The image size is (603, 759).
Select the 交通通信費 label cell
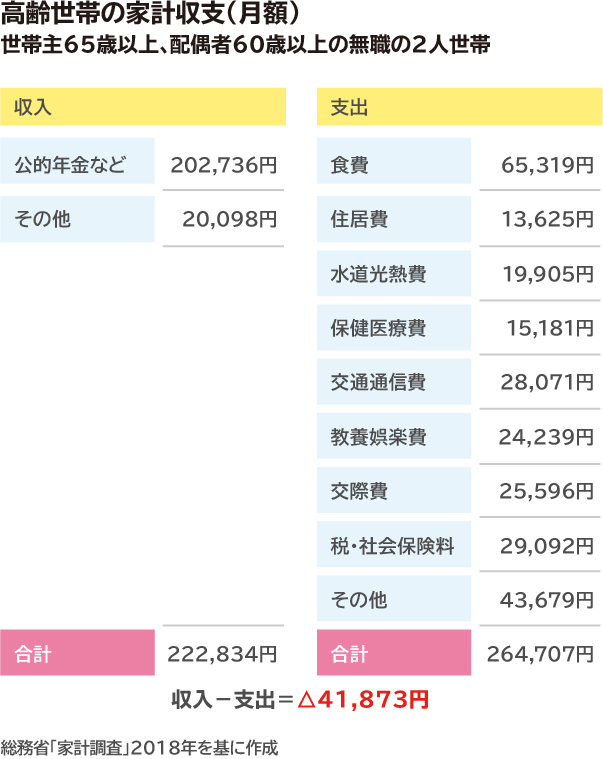(394, 381)
